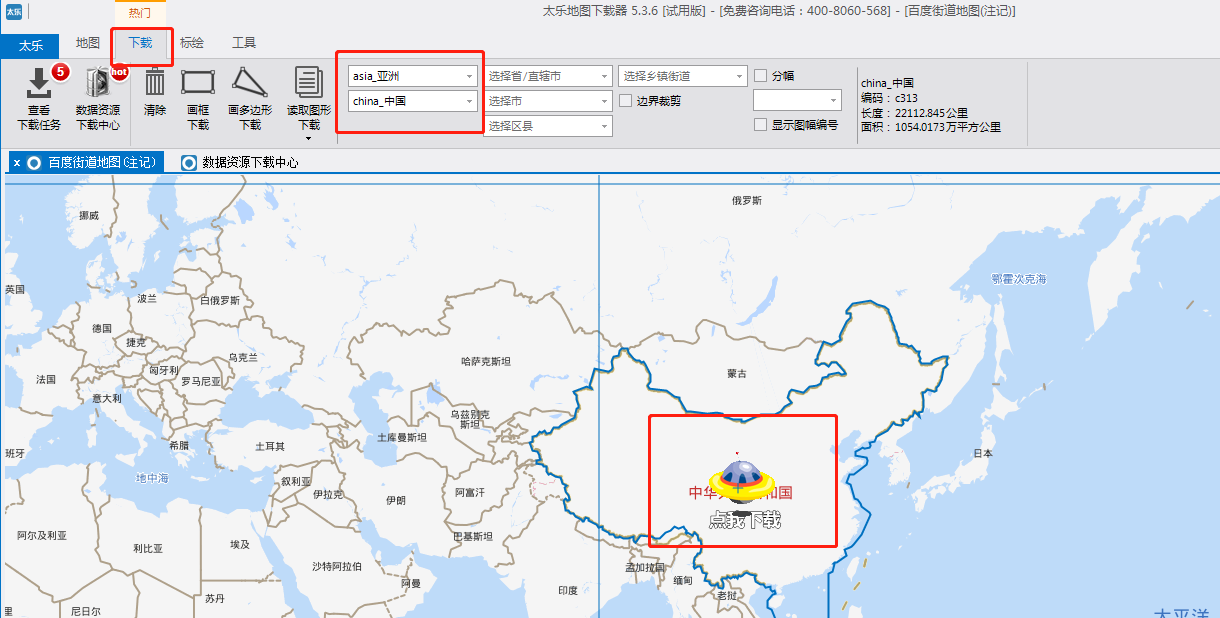1220x618 pixels.
Task: Click the 面积 area info line
Action: click(x=930, y=127)
